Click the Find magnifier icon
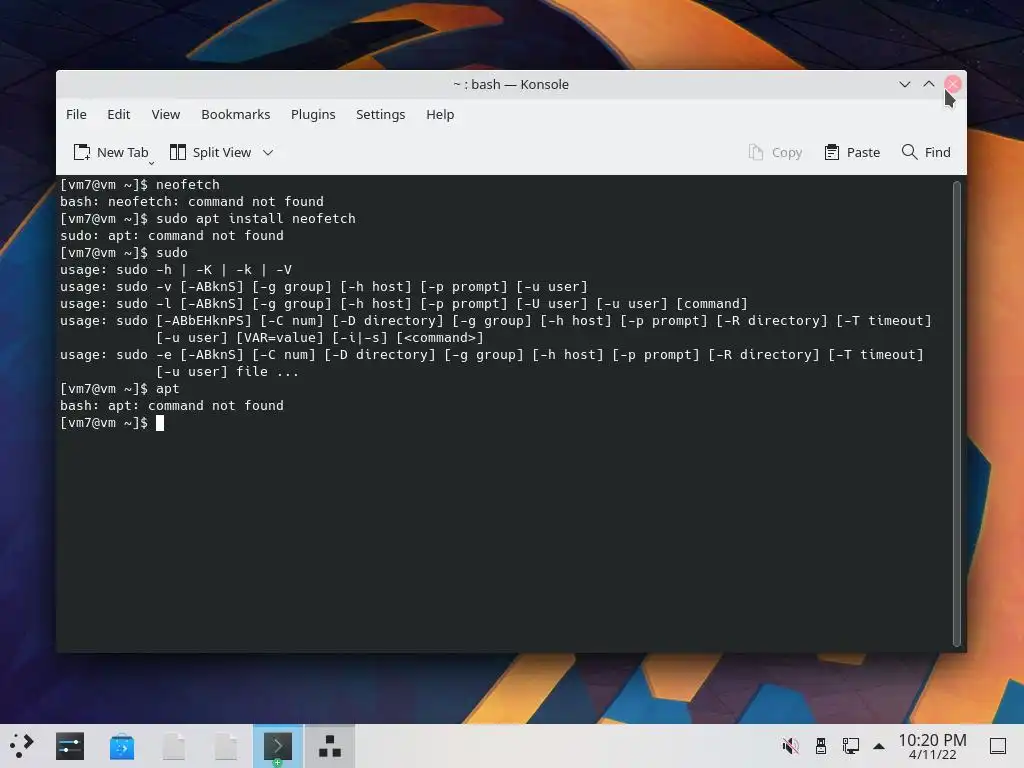The width and height of the screenshot is (1024, 768). (908, 152)
